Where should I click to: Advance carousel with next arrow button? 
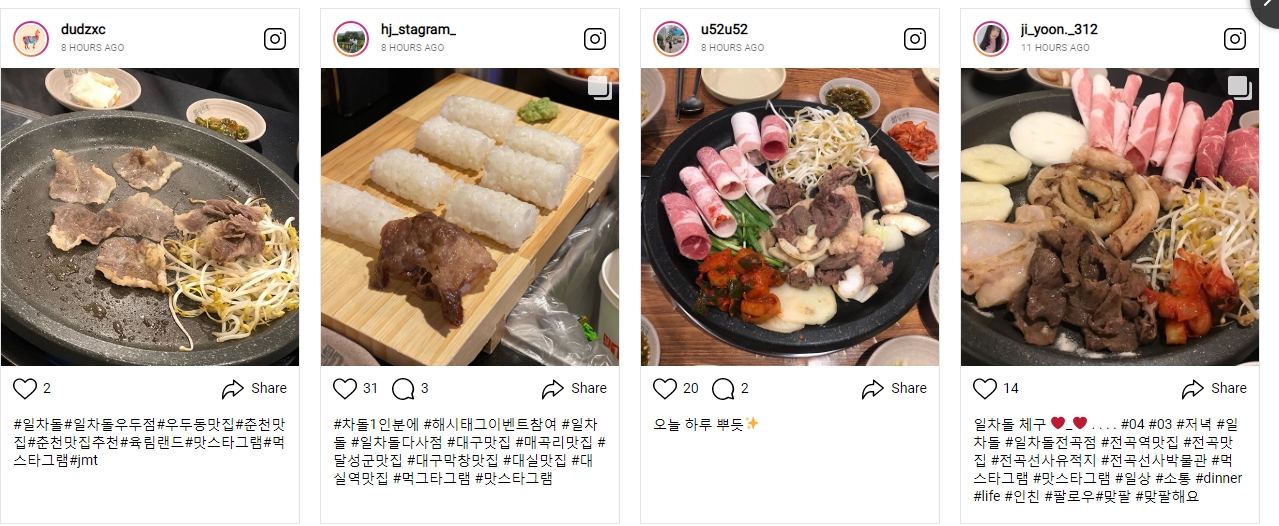(1266, 8)
